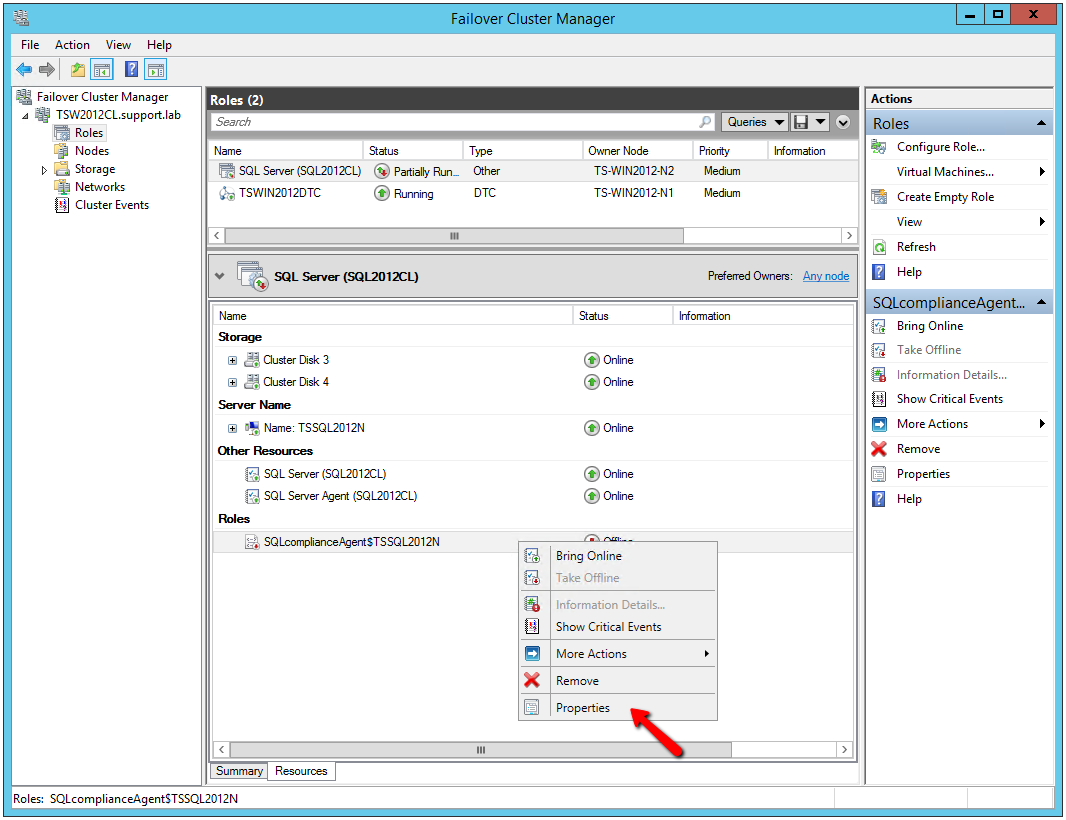Collapse the SQLcomplianceAgent section in Actions pane

[x=1041, y=302]
